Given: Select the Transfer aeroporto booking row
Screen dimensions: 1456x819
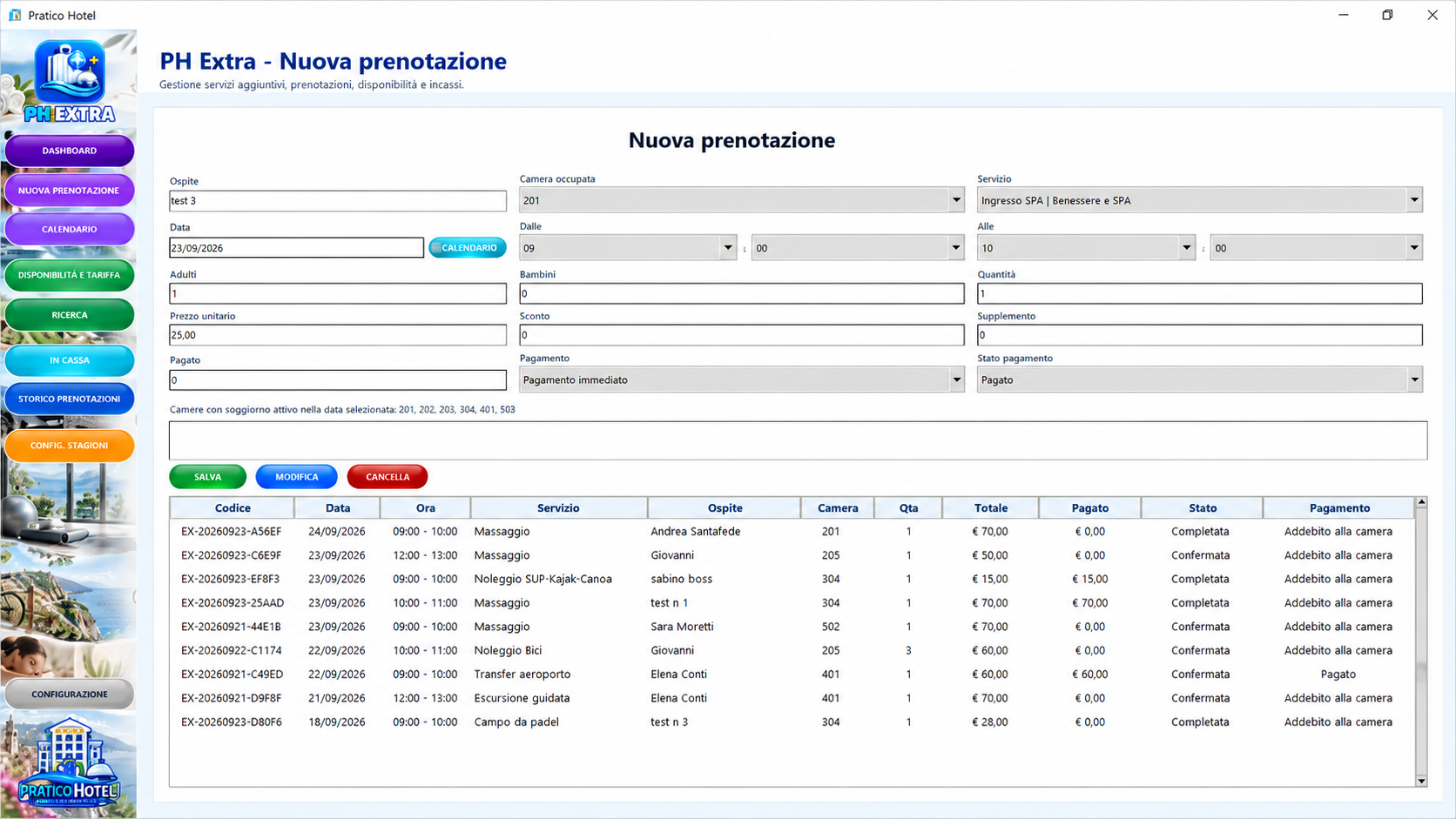Looking at the screenshot, I should 792,675.
